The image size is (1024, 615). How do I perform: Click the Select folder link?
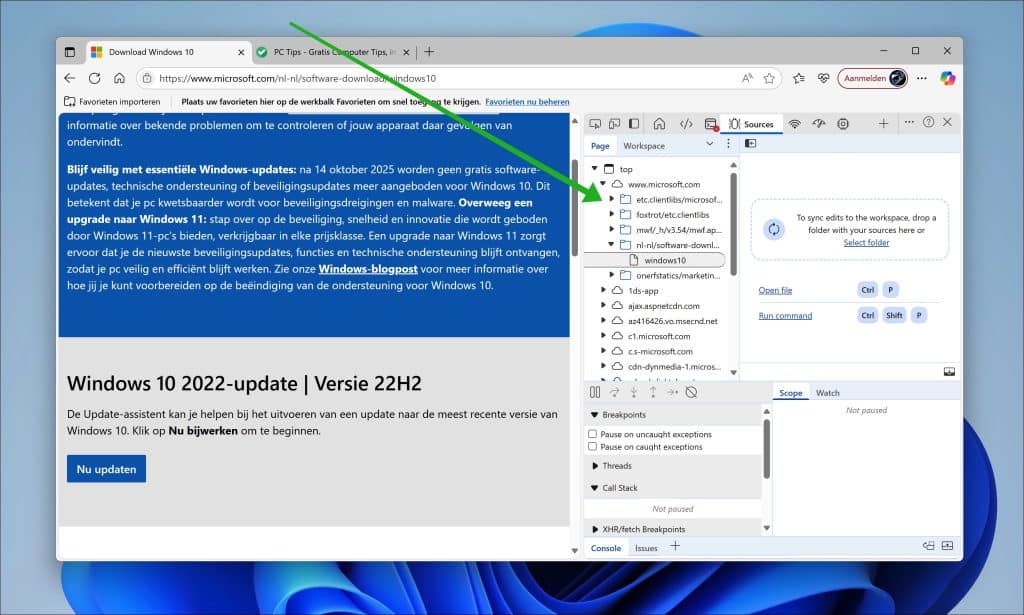tap(866, 242)
